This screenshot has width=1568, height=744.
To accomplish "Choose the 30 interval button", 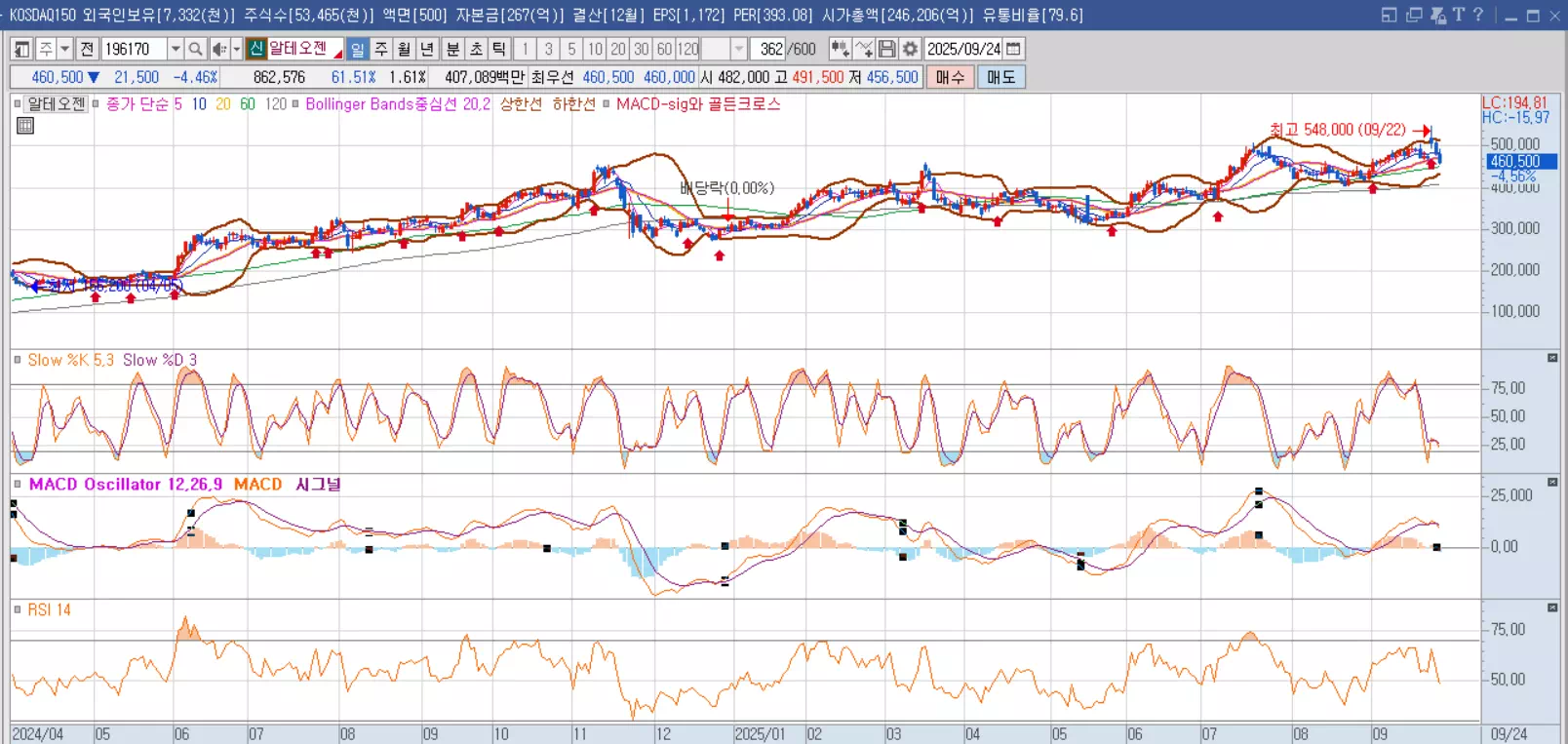I will pyautogui.click(x=641, y=49).
